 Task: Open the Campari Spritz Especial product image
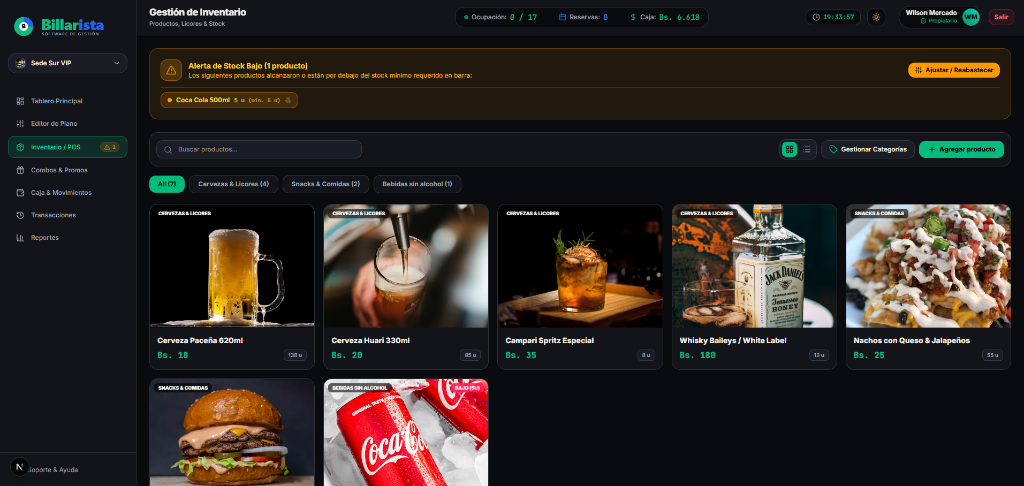580,266
